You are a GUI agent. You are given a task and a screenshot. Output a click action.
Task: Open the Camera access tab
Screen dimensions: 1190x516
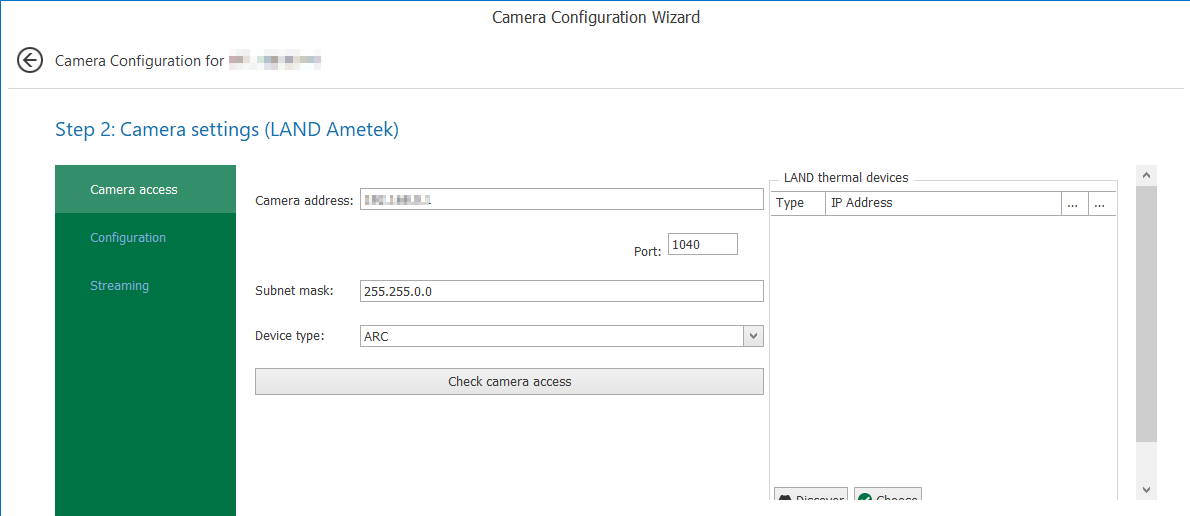coord(146,189)
